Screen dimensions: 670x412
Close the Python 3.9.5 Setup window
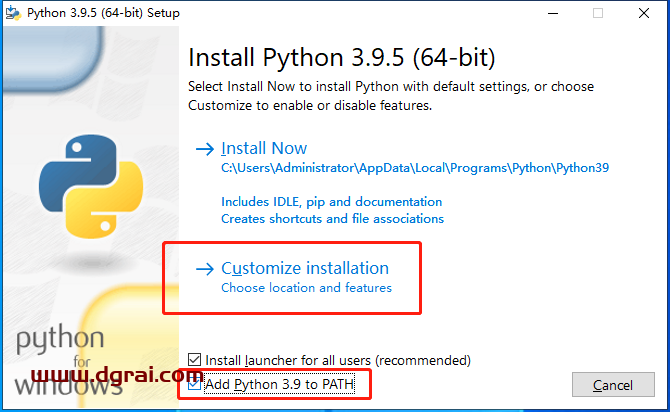[x=644, y=13]
